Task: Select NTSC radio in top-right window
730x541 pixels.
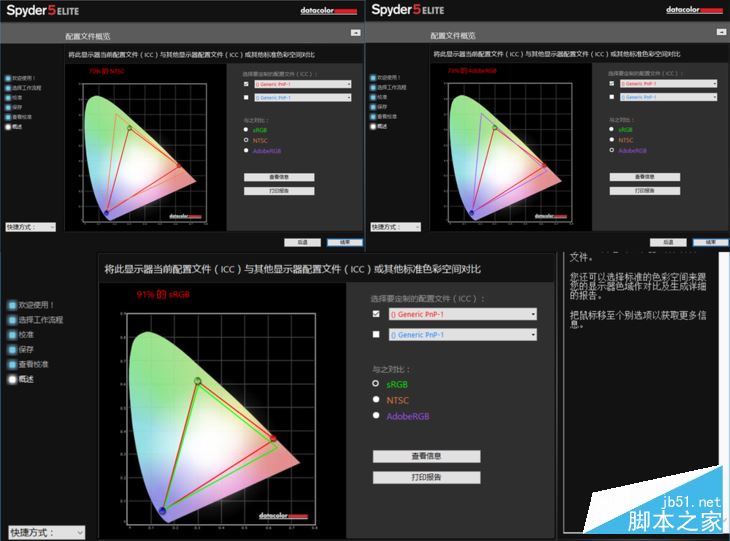Action: click(611, 140)
